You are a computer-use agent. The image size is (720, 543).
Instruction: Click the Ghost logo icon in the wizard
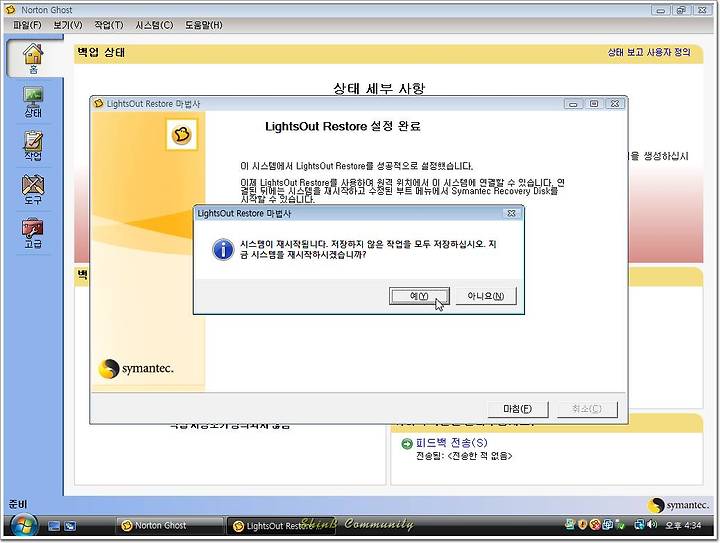coord(181,134)
